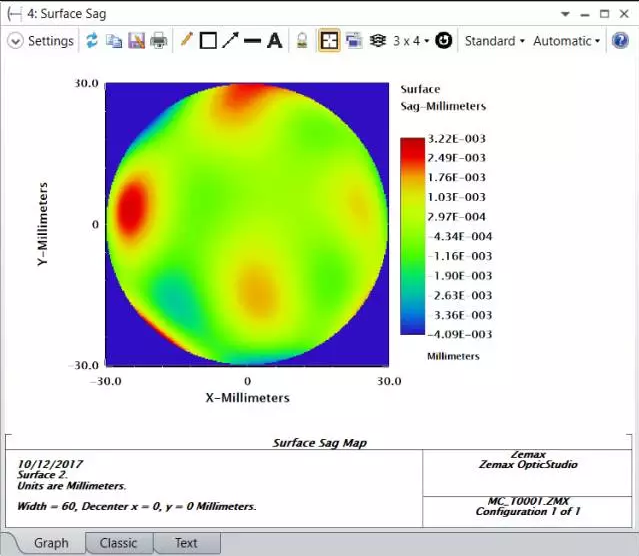
Task: Toggle the window lock icon
Action: [x=302, y=41]
